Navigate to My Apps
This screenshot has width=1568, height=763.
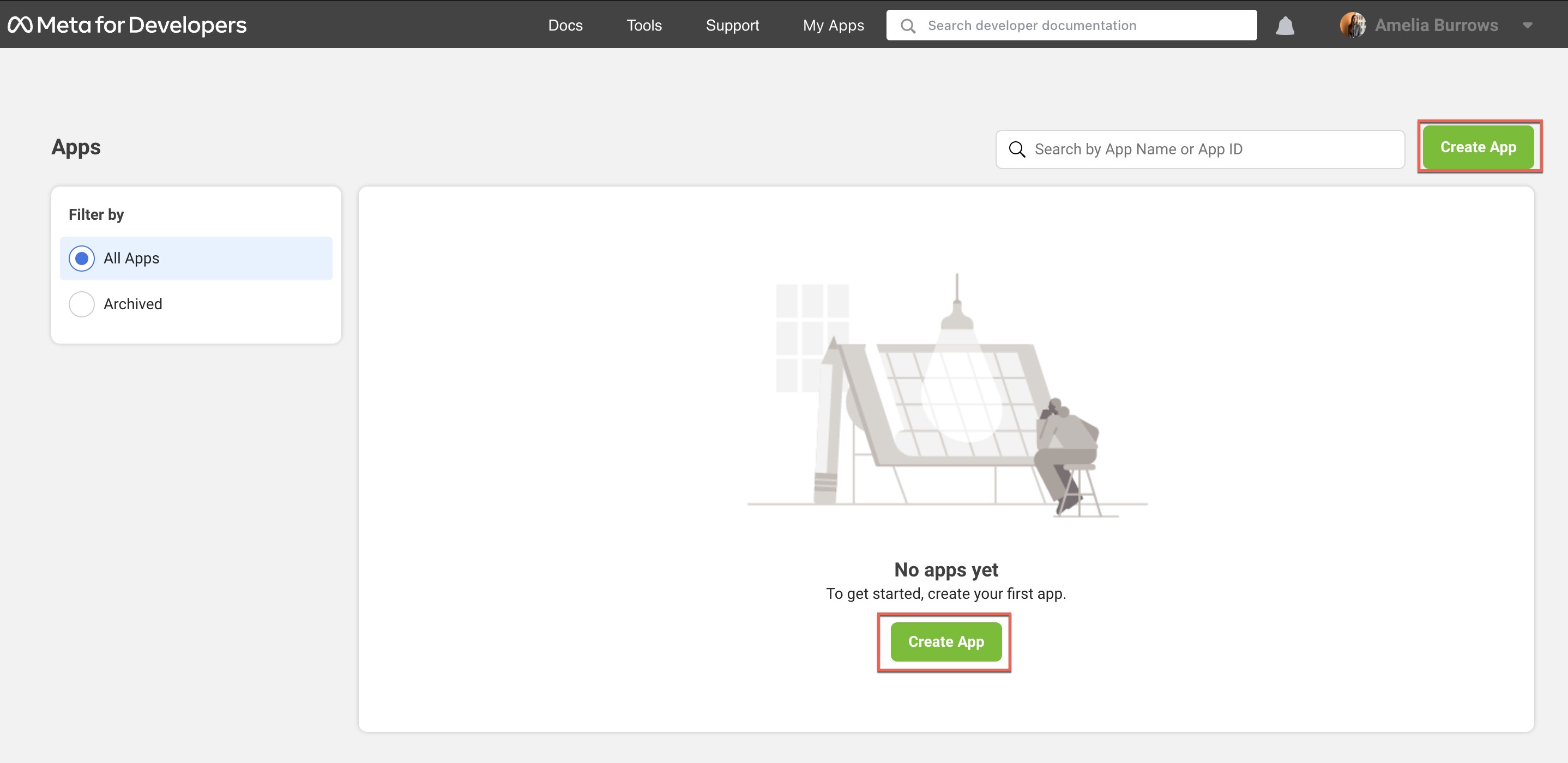point(833,25)
